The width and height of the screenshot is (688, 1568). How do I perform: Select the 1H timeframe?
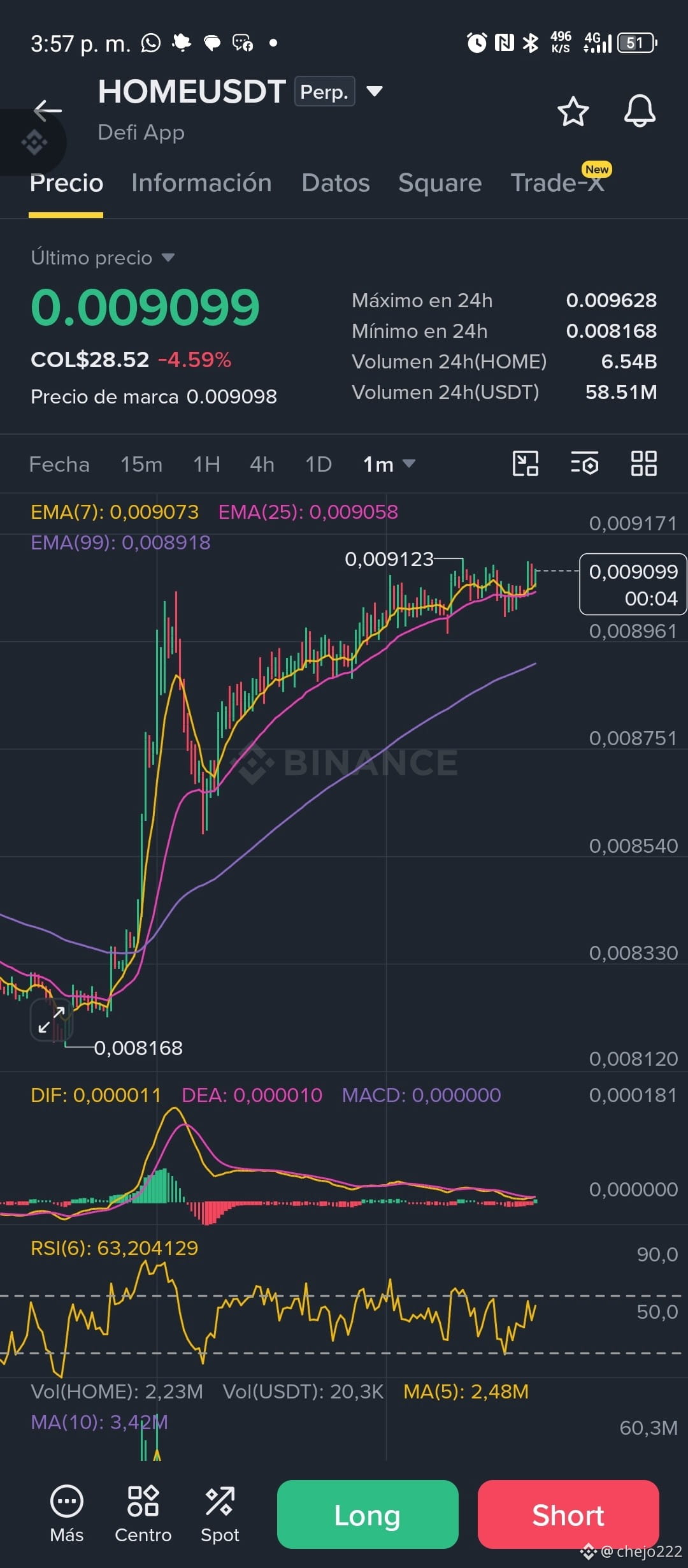point(207,464)
